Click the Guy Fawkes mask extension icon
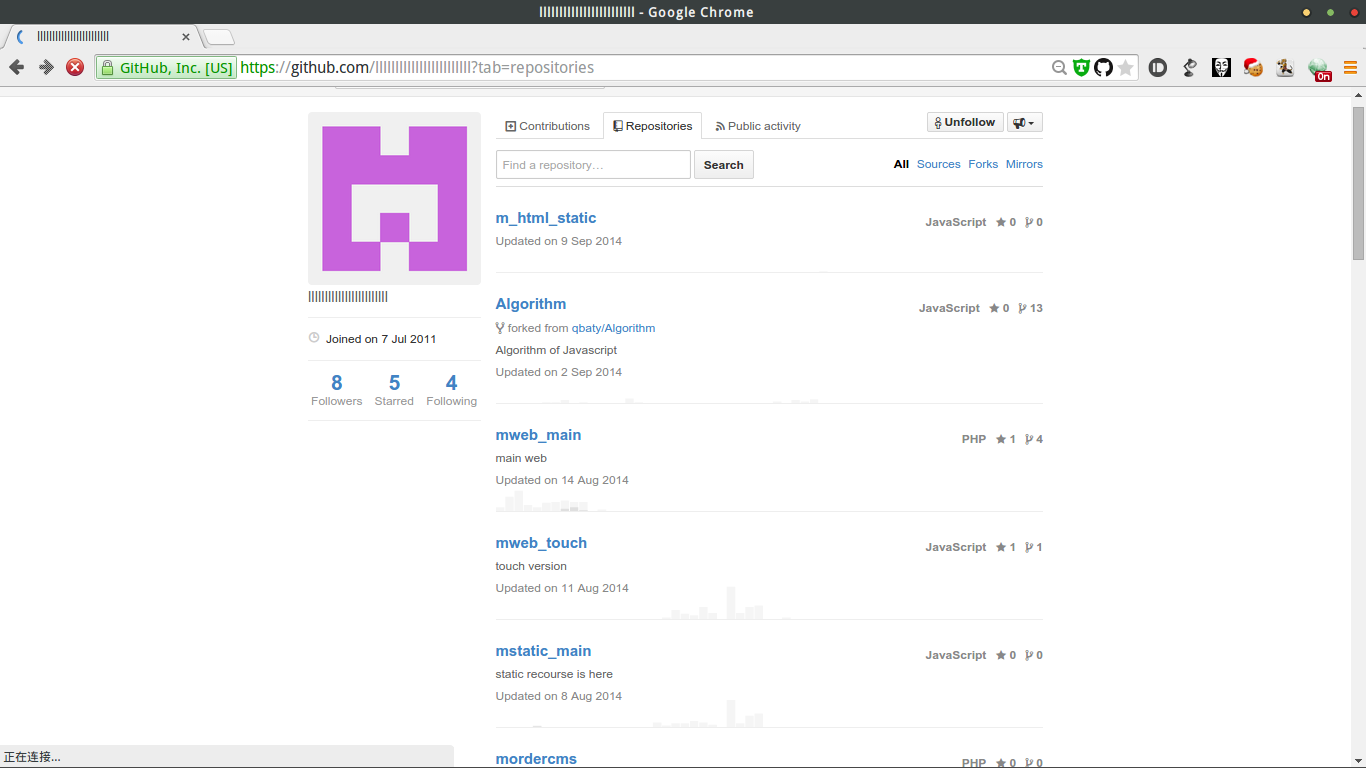 point(1221,68)
